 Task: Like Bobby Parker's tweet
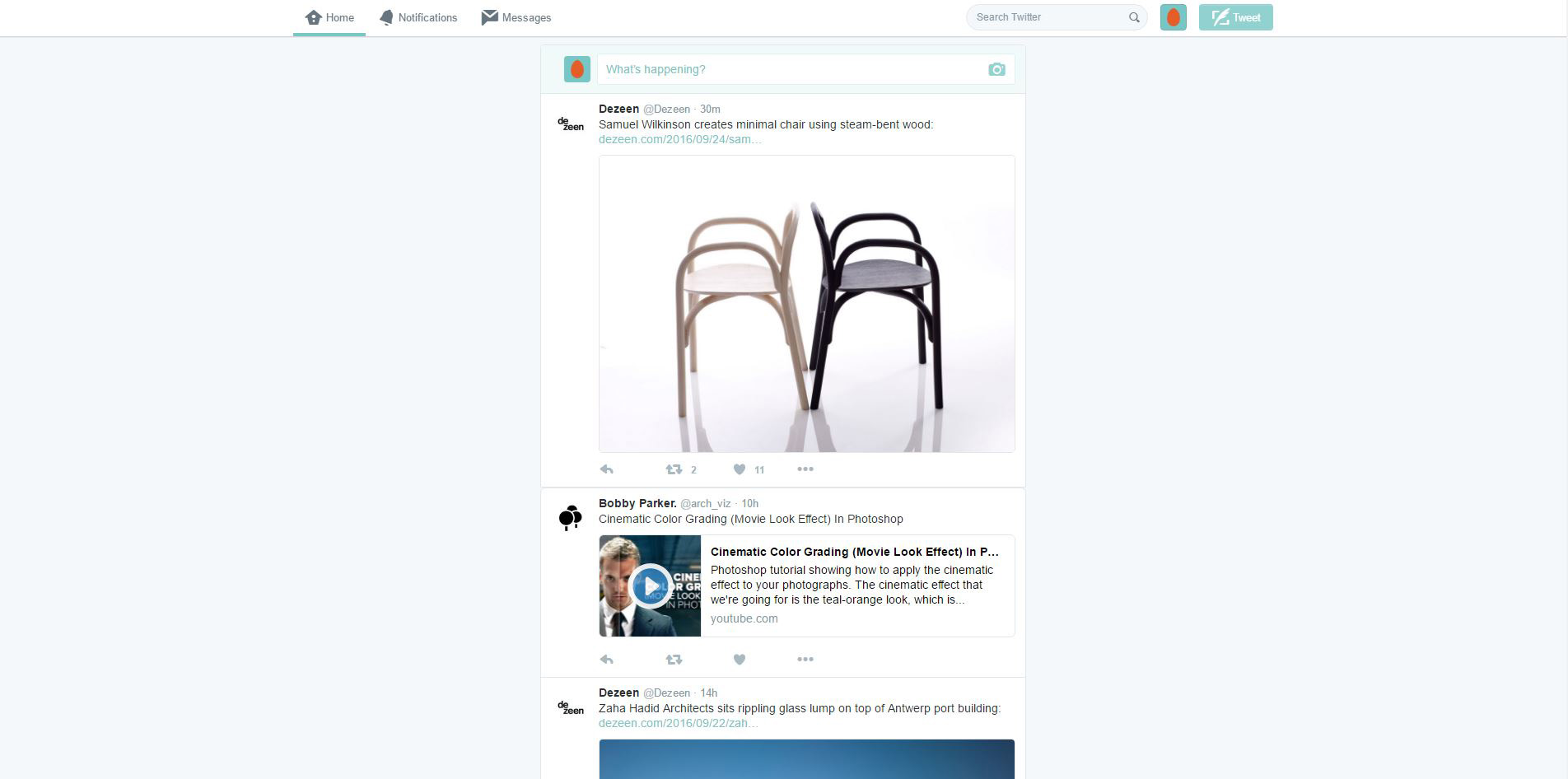(x=740, y=660)
